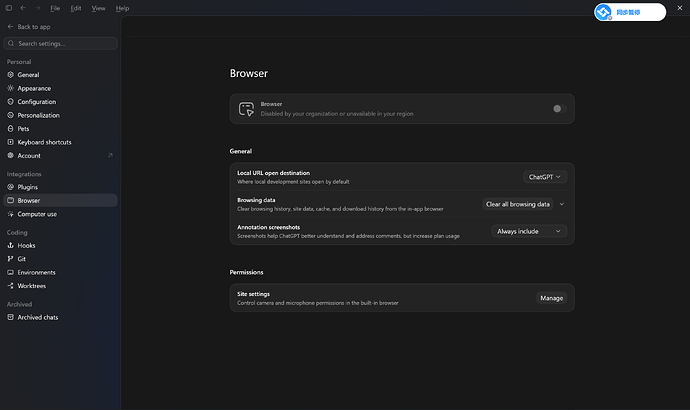Click the Plugins icon in sidebar
This screenshot has width=690, height=410.
(11, 187)
